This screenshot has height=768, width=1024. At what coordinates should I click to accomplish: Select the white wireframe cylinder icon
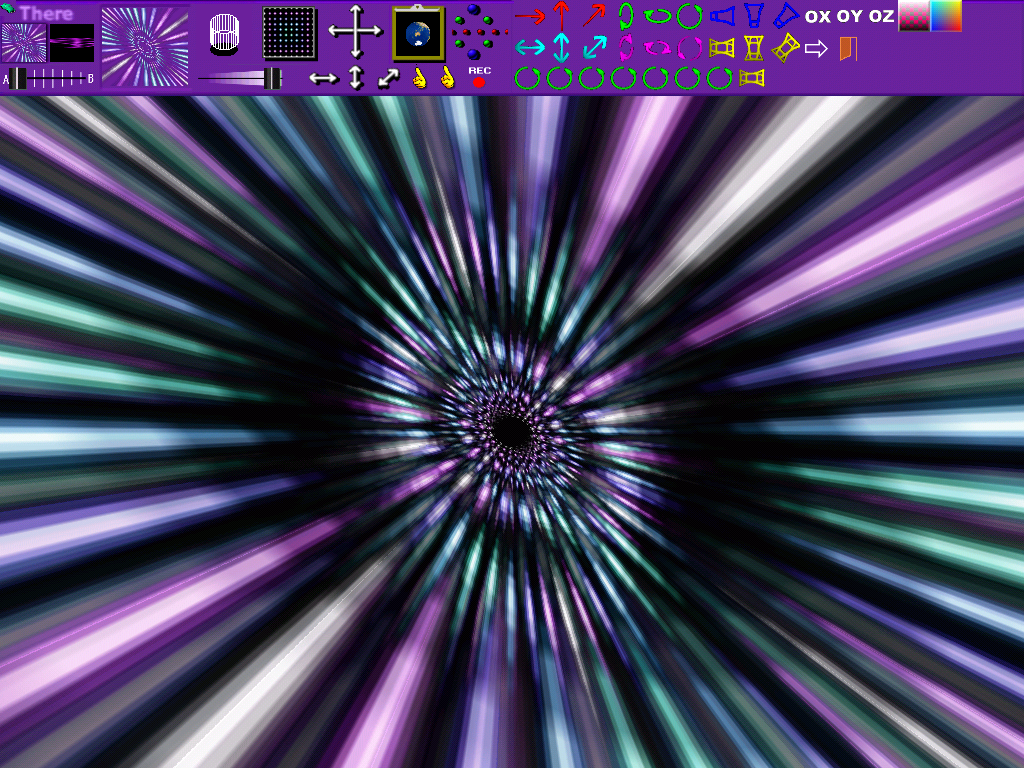coord(224,33)
